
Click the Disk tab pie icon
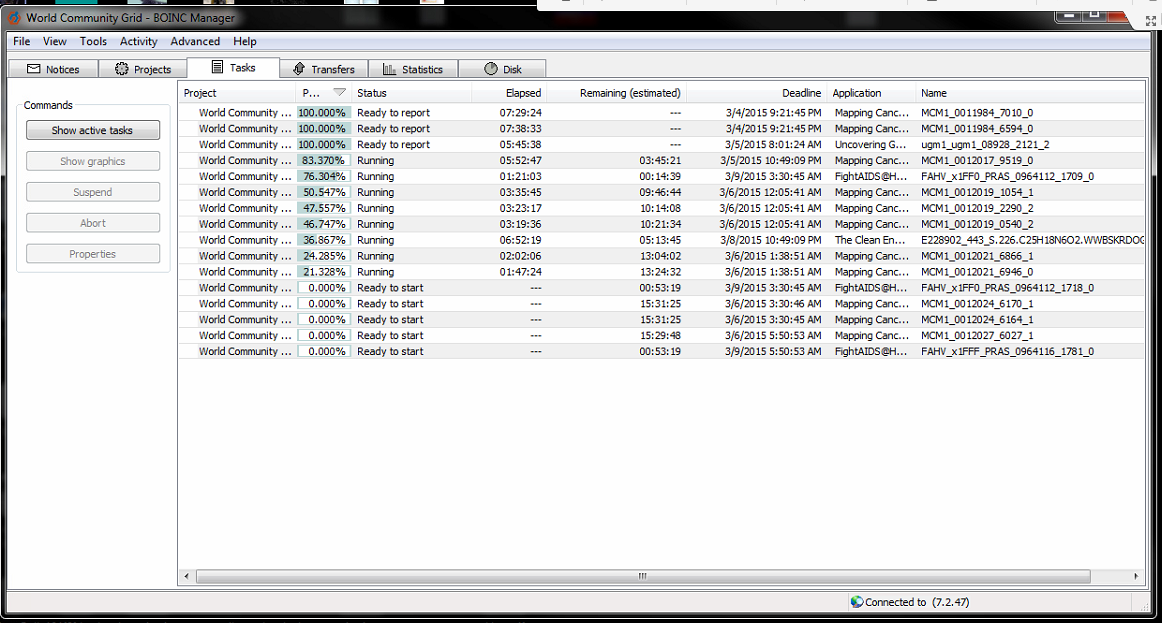[x=491, y=69]
